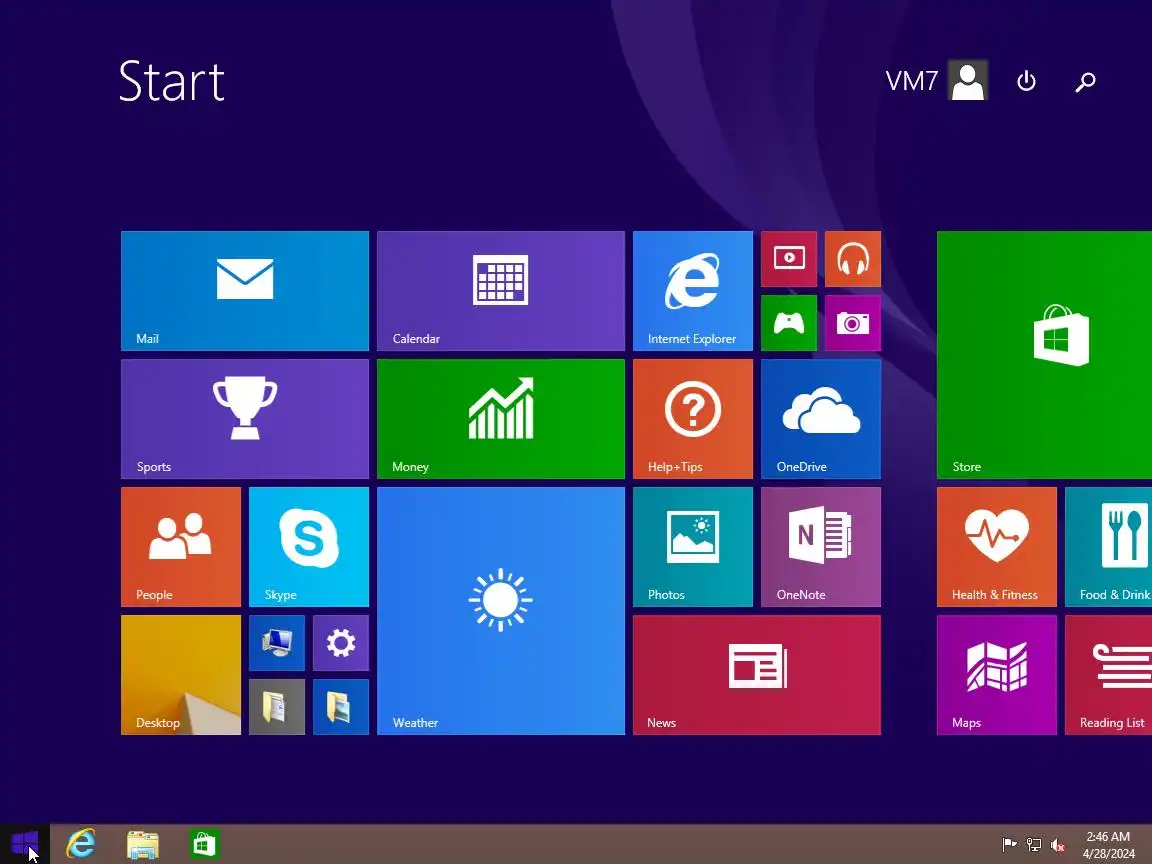Open the Mail tile
The image size is (1152, 864).
point(245,291)
